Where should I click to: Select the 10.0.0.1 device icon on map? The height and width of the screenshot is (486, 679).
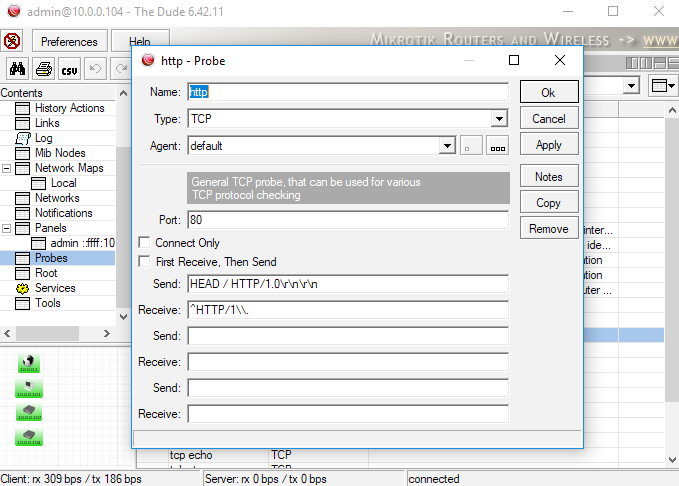pos(29,363)
